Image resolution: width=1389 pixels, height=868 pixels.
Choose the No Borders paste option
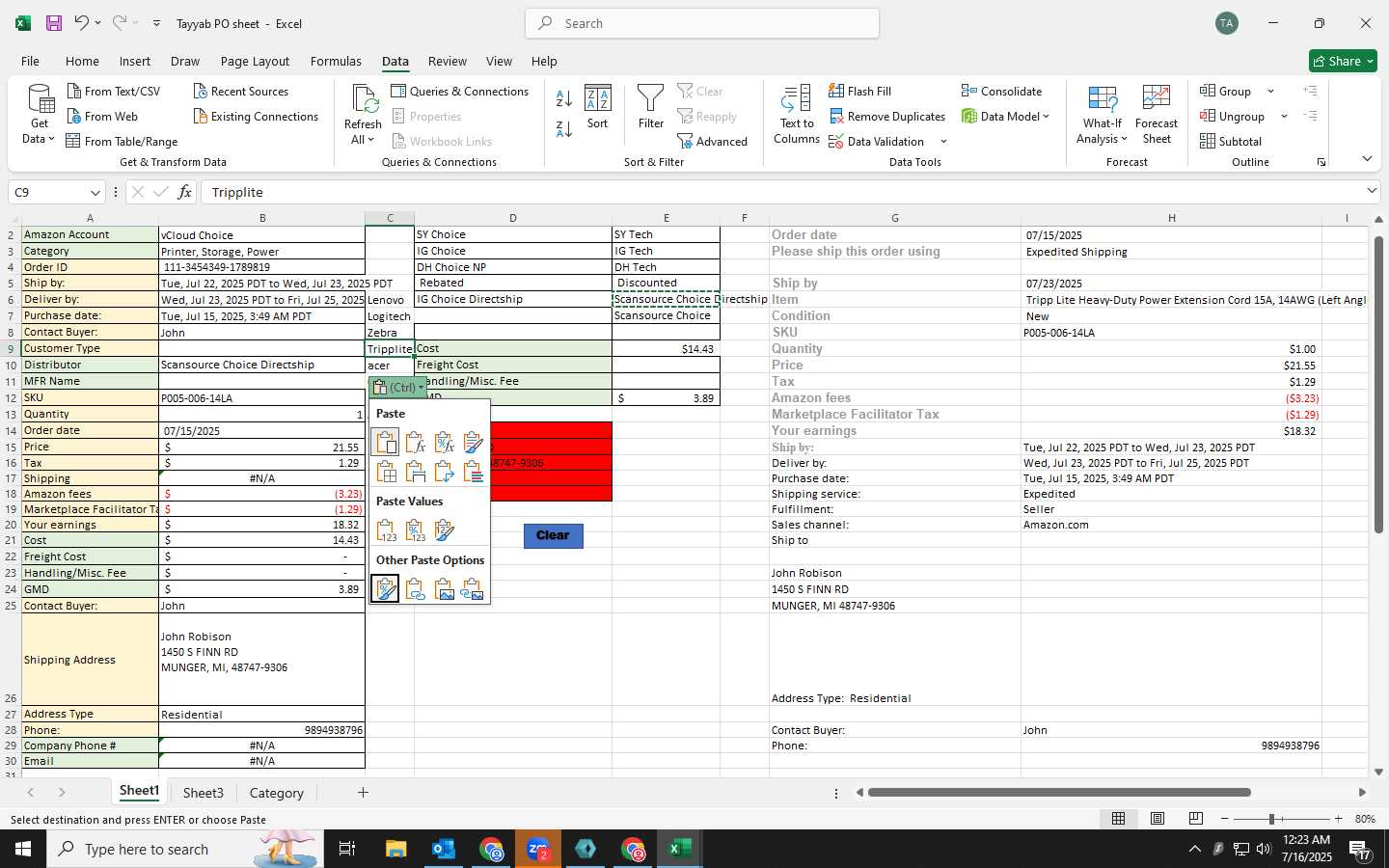coord(386,472)
